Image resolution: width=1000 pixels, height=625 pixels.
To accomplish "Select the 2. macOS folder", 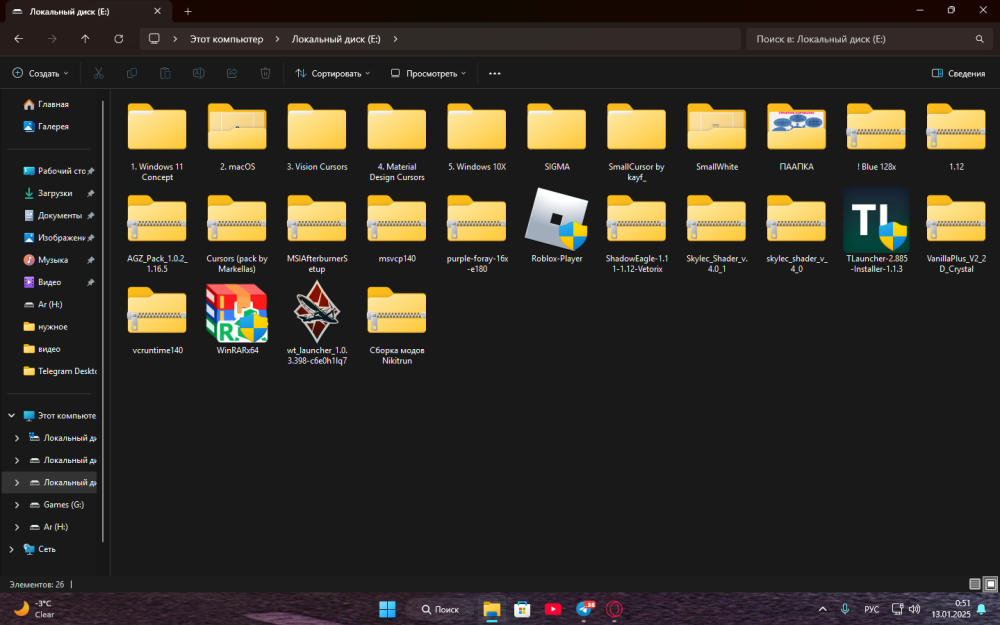I will [x=237, y=128].
